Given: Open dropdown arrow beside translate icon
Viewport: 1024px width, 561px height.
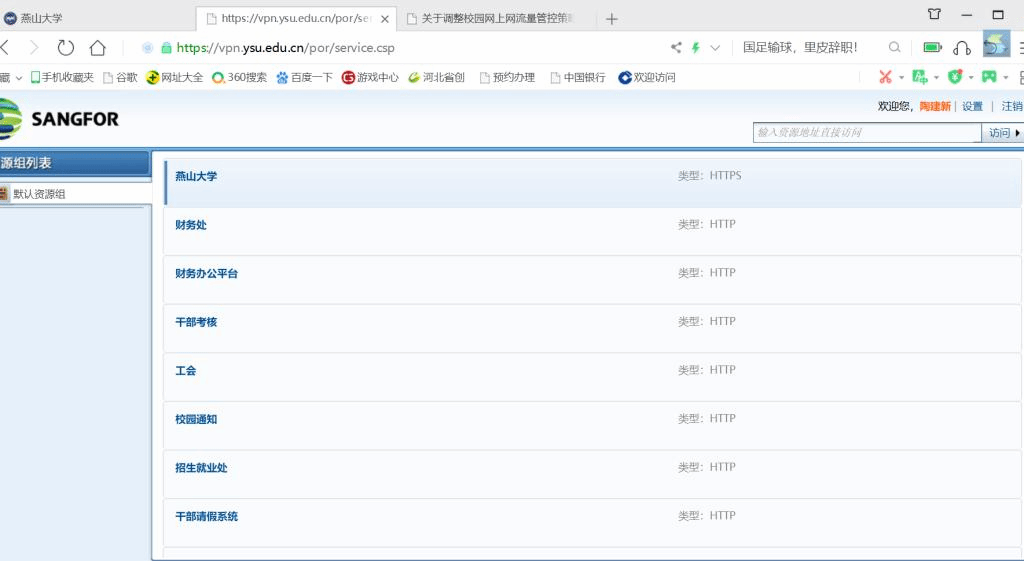Looking at the screenshot, I should (936, 77).
